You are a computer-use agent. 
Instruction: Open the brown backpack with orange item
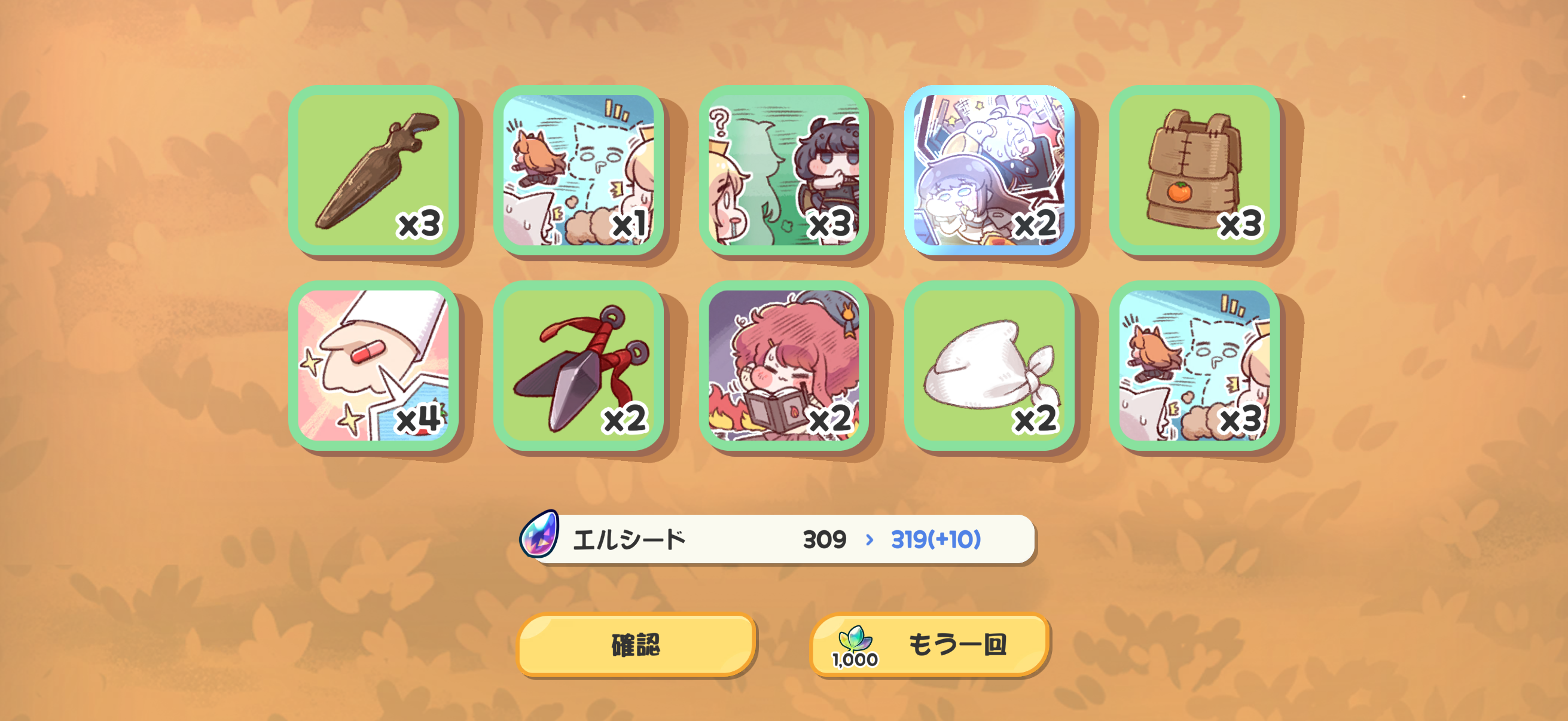tap(1194, 170)
